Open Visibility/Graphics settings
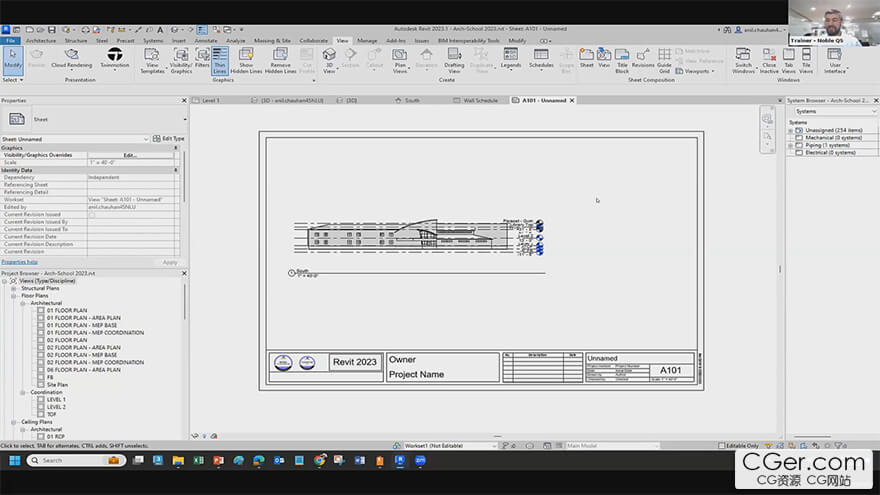Viewport: 880px width, 495px height. point(181,61)
